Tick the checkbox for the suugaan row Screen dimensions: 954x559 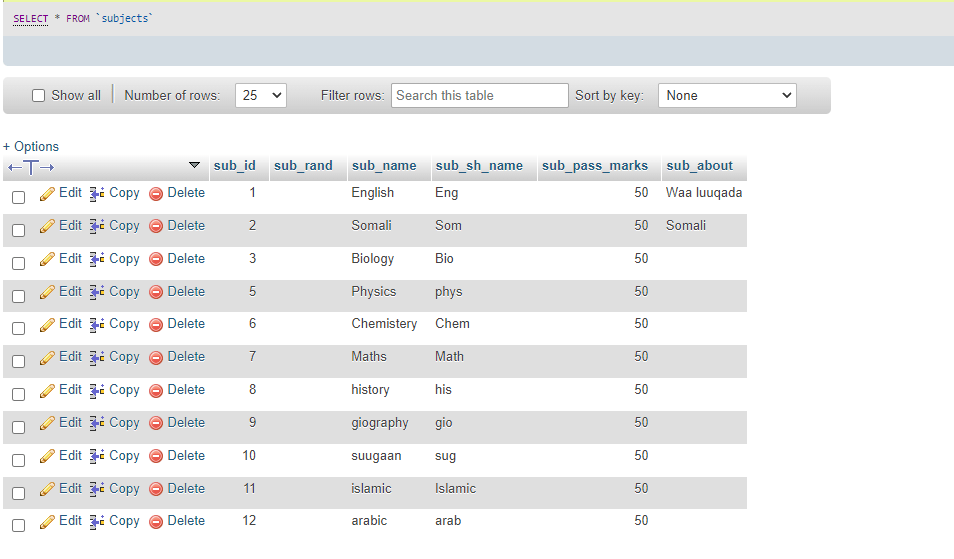click(x=19, y=460)
